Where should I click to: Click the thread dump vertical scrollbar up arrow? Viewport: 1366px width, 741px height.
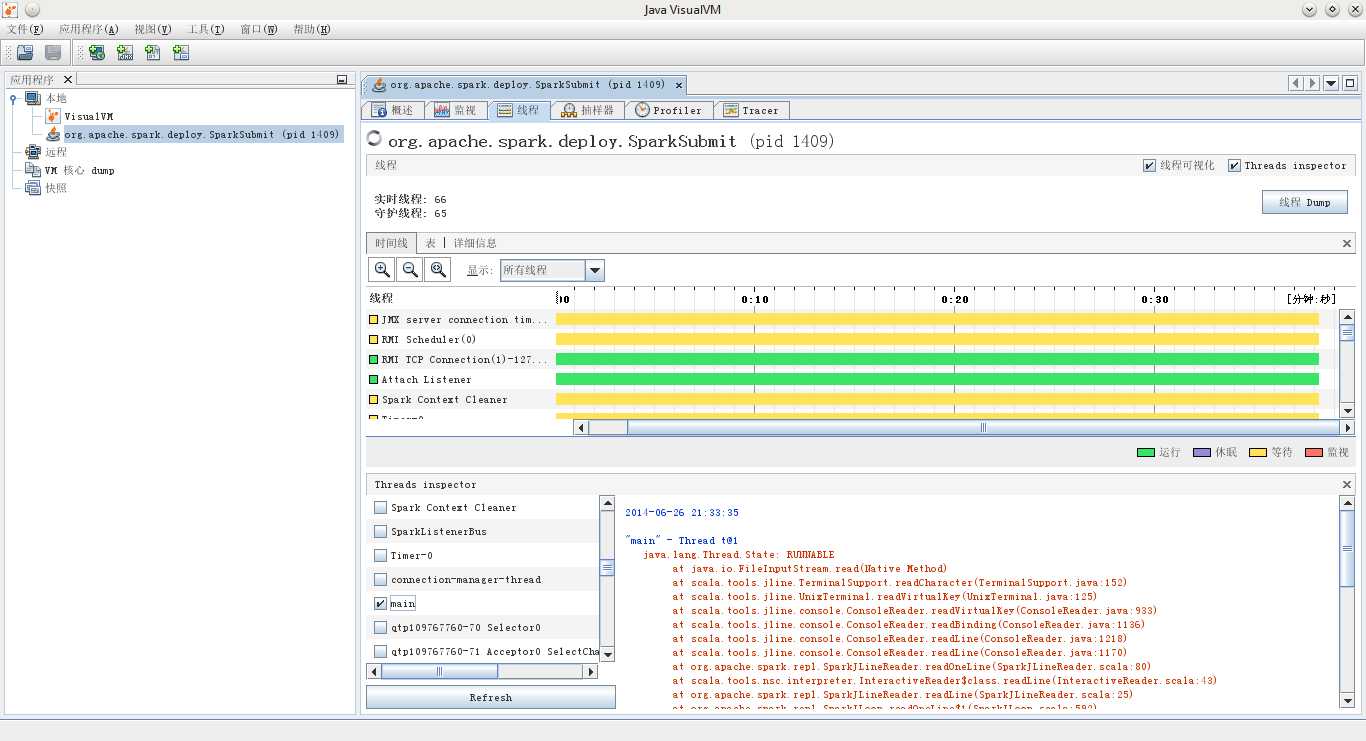(x=1347, y=504)
